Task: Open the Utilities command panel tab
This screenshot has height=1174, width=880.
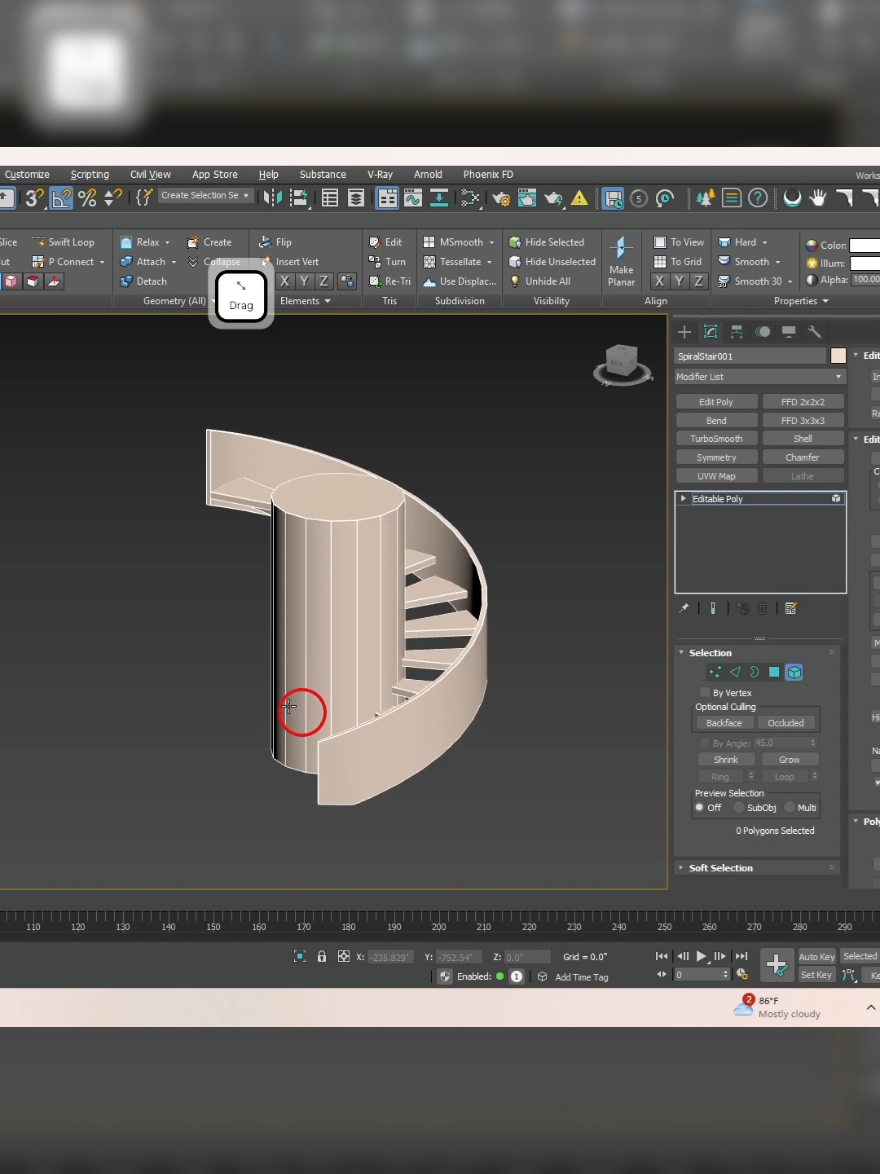Action: 814,331
